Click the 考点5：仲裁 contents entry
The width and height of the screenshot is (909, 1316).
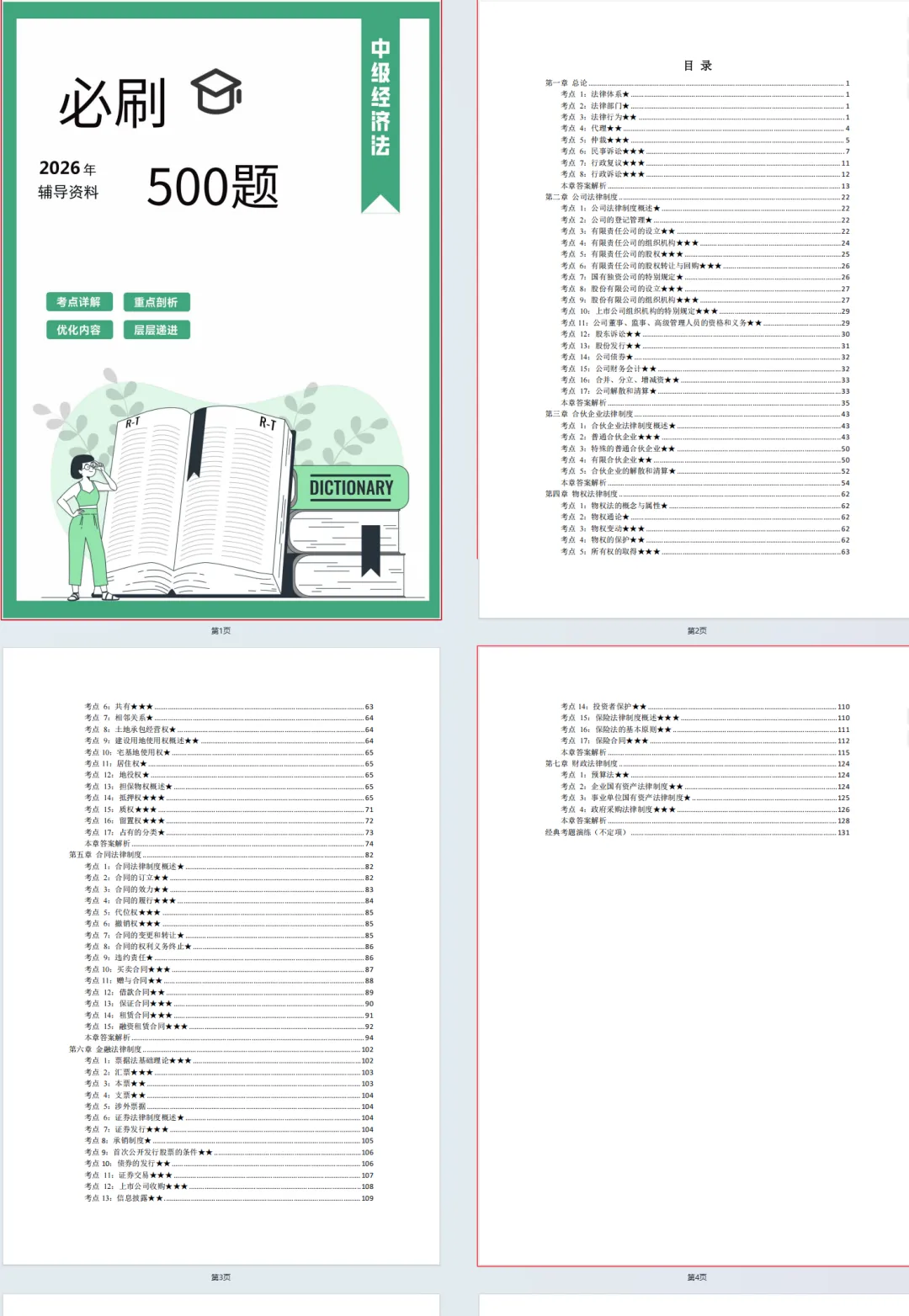tap(705, 141)
